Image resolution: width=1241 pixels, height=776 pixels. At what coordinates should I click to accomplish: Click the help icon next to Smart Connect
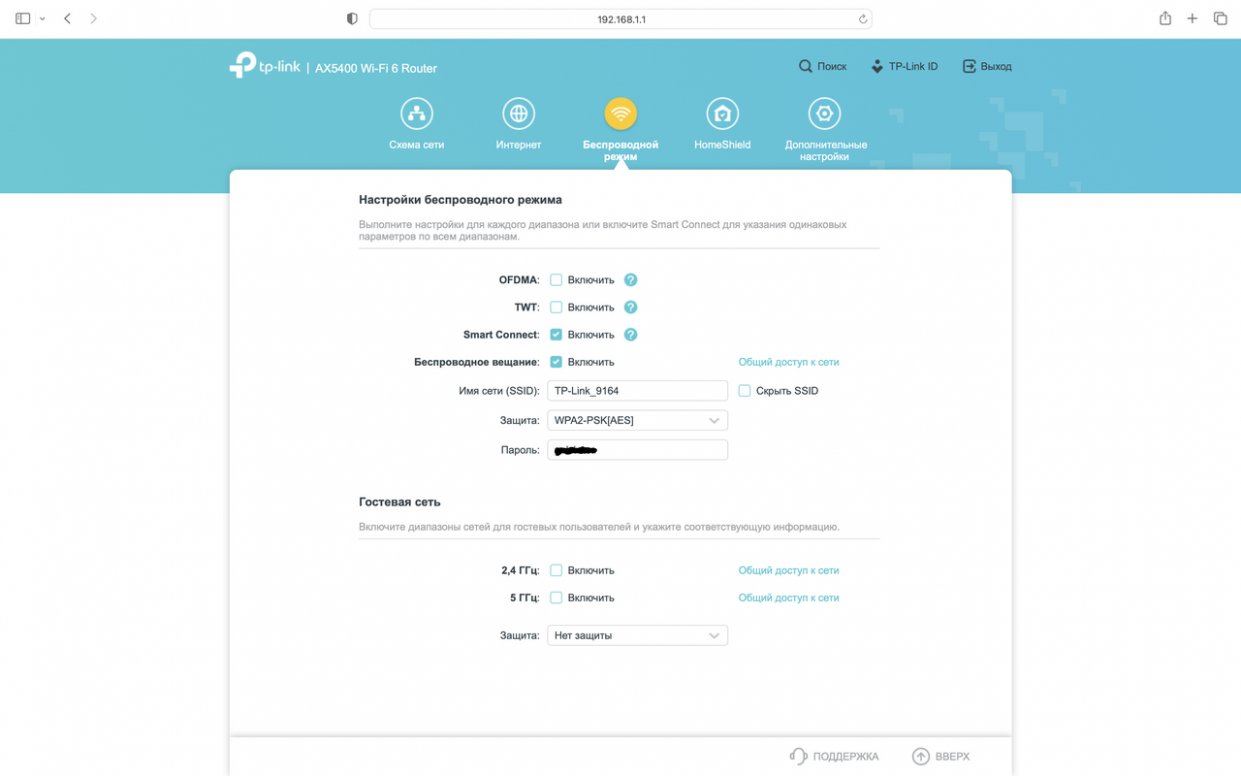click(x=630, y=335)
